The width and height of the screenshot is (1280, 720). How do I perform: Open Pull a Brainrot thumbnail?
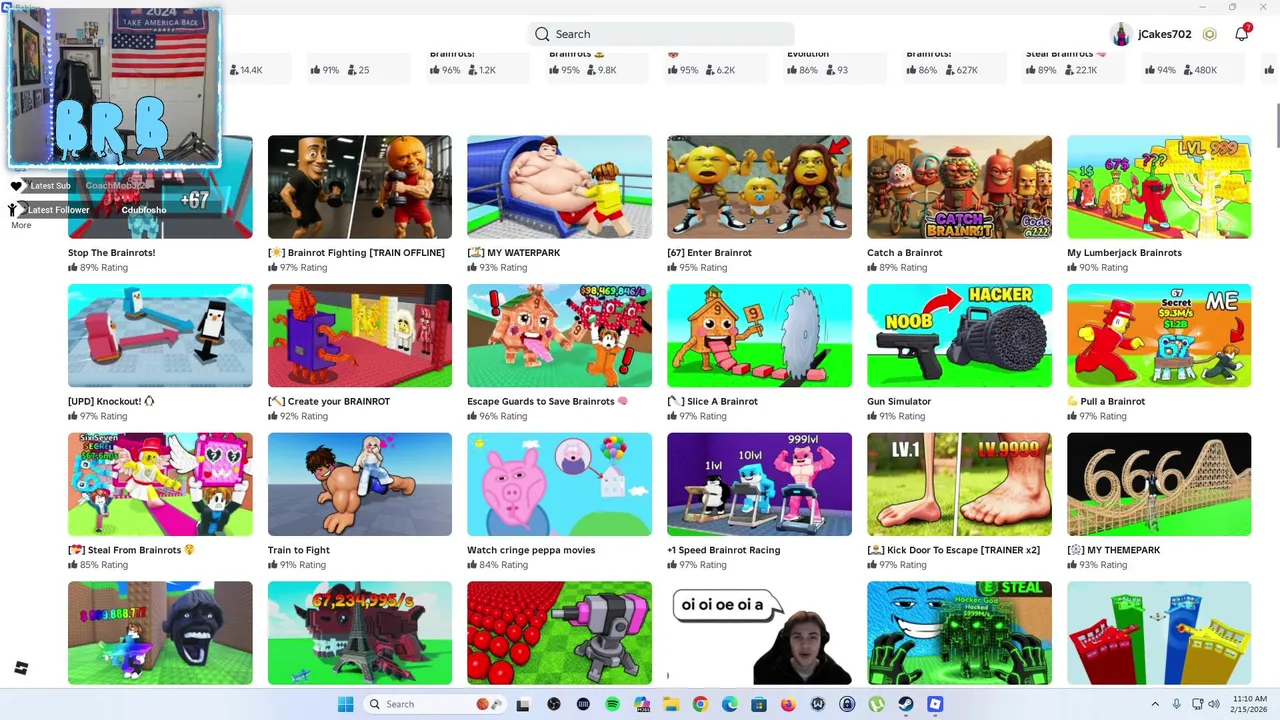click(x=1159, y=336)
